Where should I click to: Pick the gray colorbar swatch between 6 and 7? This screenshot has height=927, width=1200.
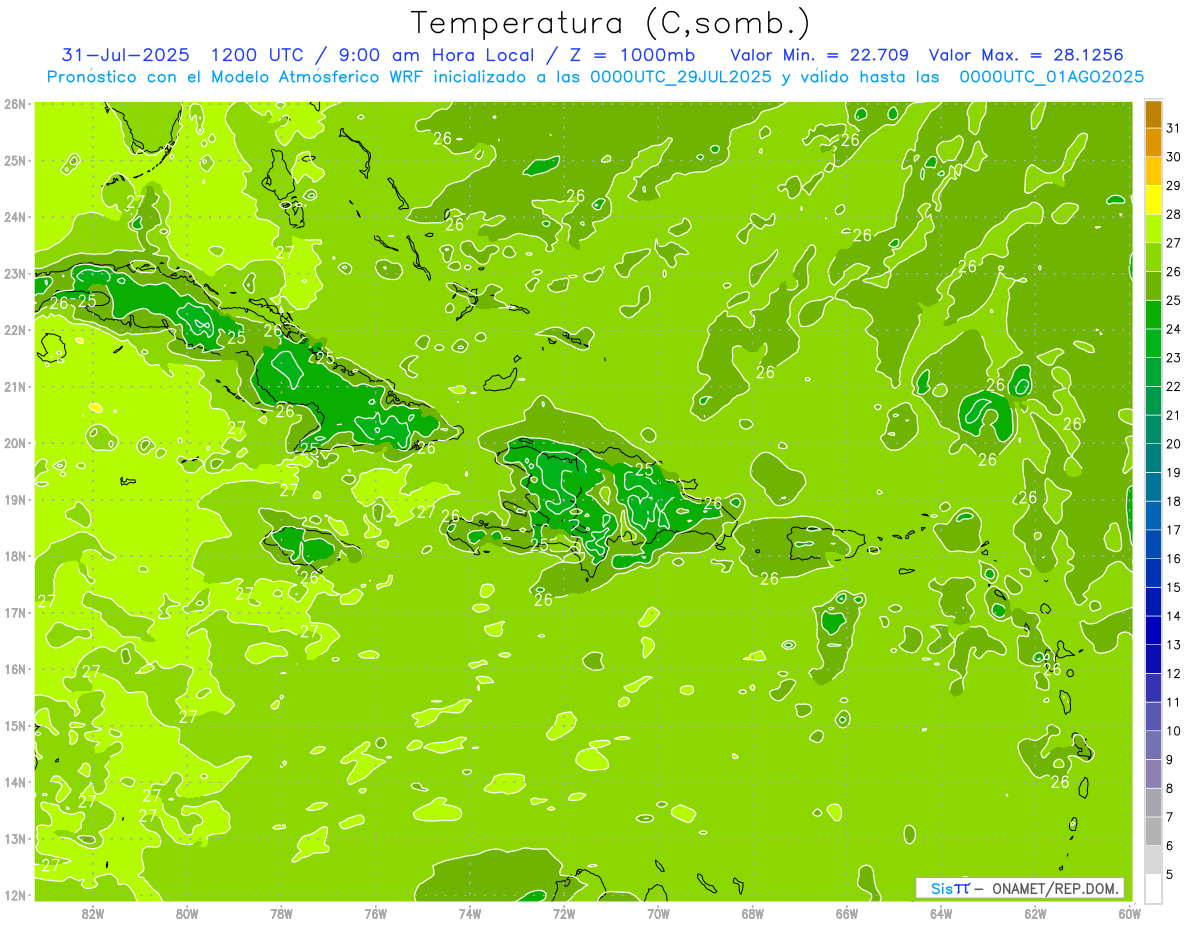coord(1153,831)
